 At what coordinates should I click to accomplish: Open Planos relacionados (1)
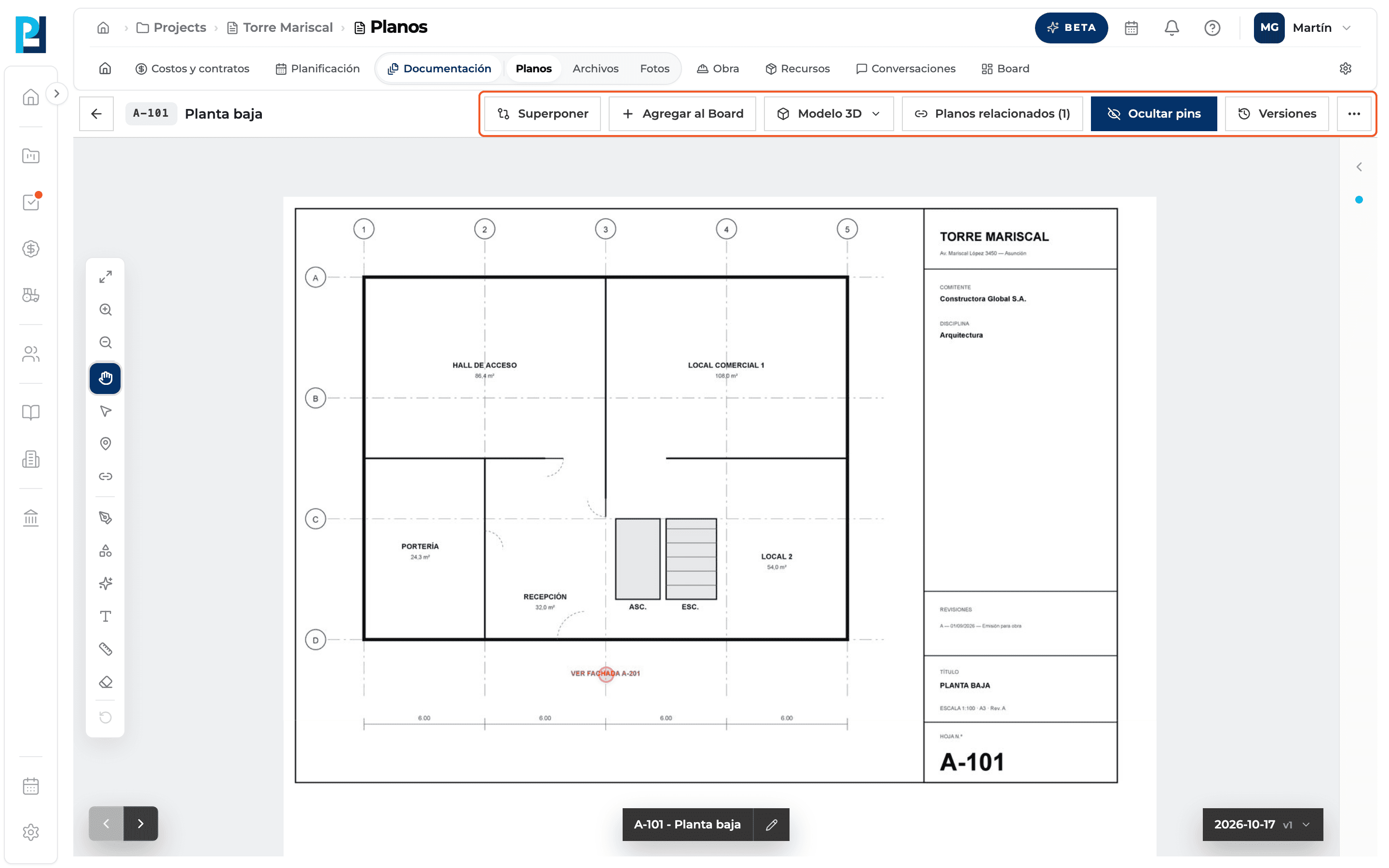[x=993, y=114]
